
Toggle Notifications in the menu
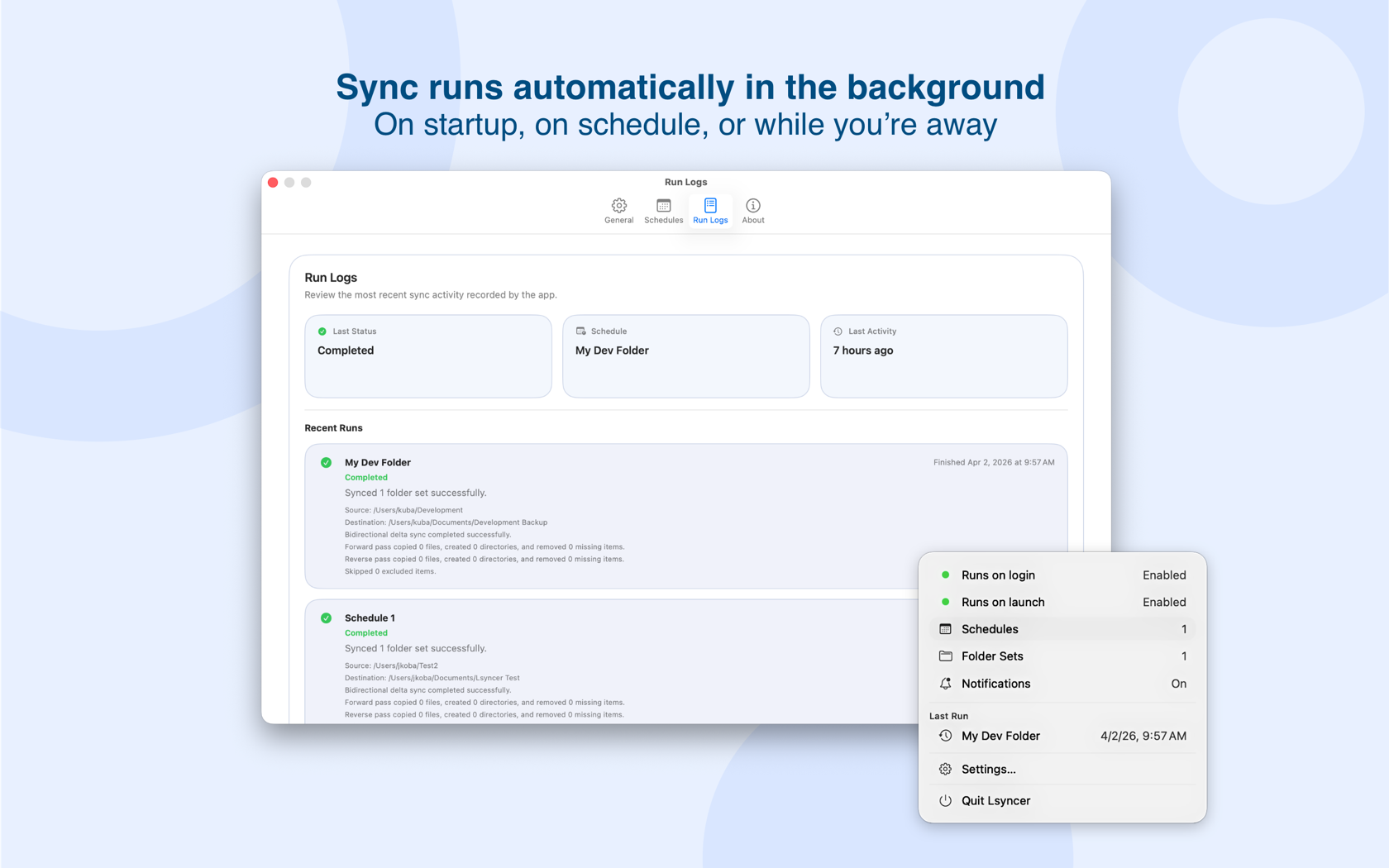pyautogui.click(x=1062, y=684)
